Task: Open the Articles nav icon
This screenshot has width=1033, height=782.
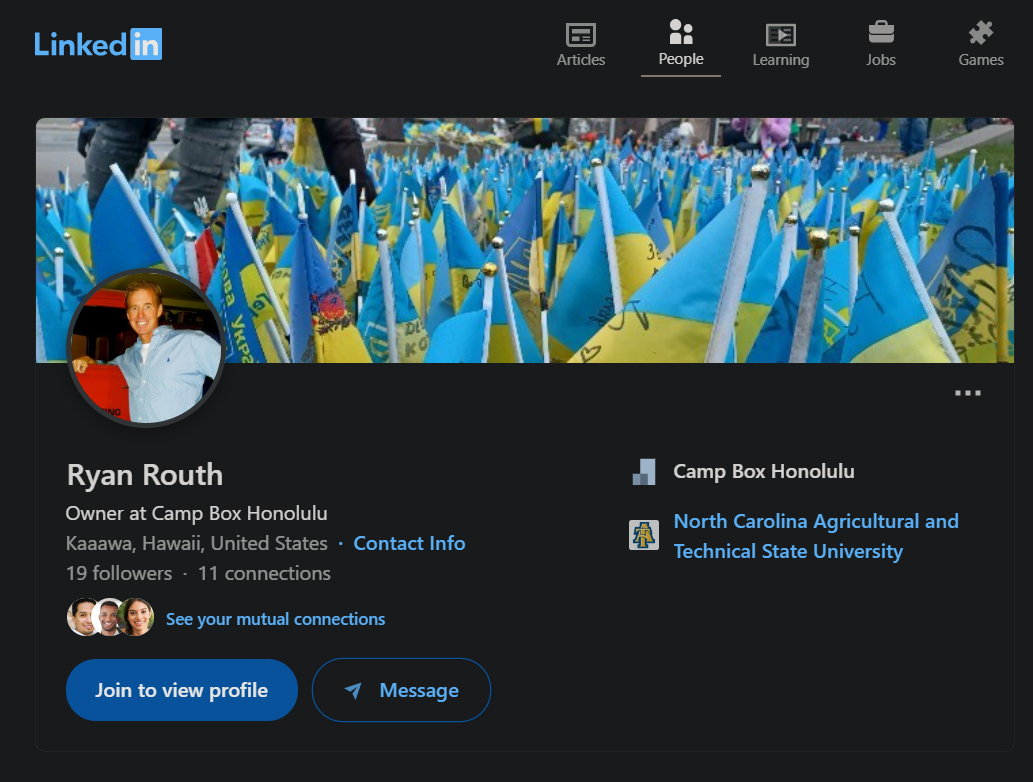Action: 580,34
